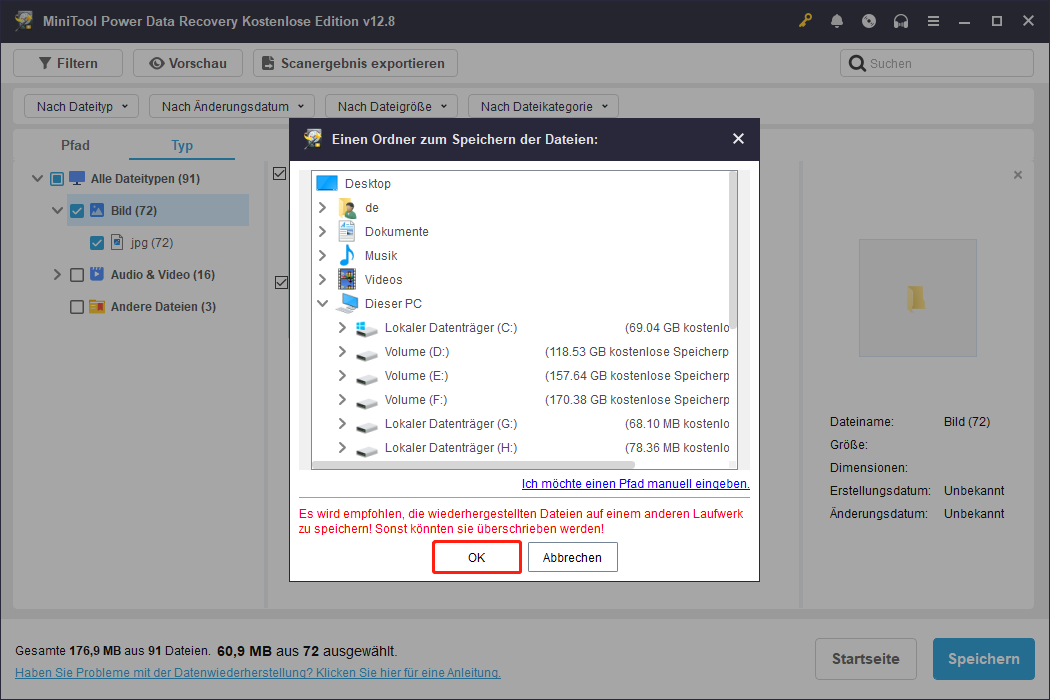This screenshot has width=1050, height=700.
Task: Open the hamburger menu in the title bar
Action: pos(933,20)
